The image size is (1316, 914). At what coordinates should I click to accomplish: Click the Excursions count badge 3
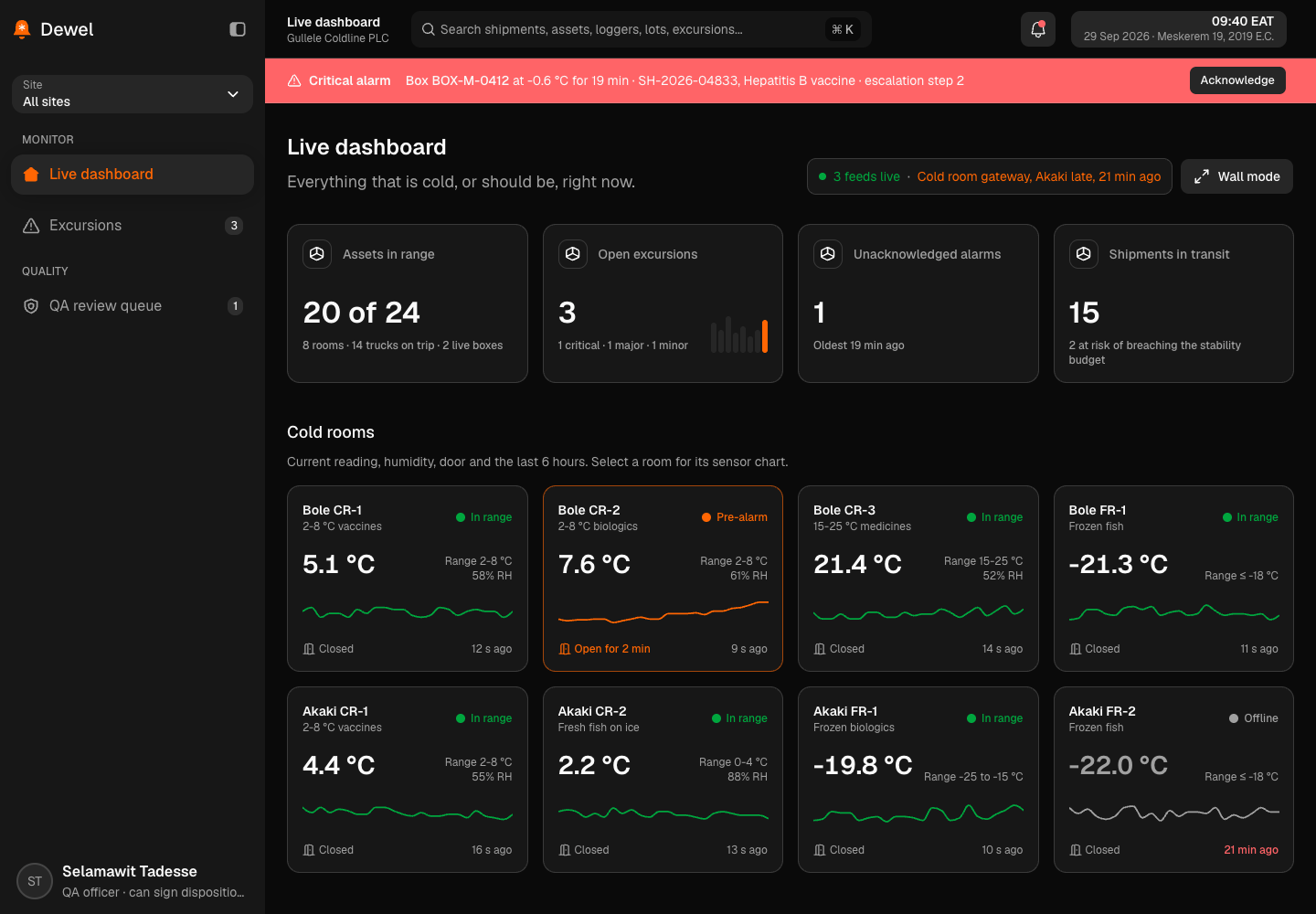tap(234, 226)
